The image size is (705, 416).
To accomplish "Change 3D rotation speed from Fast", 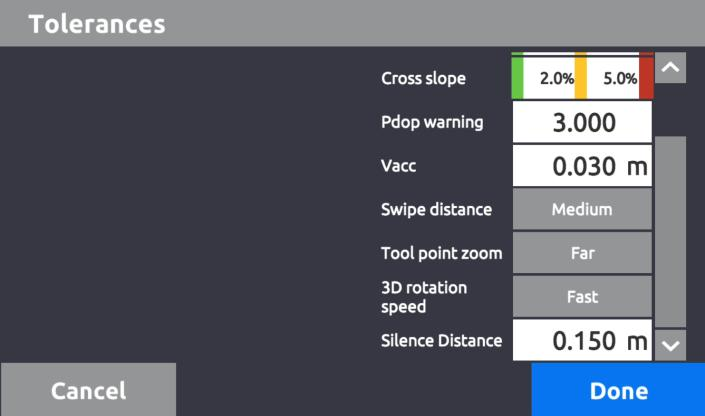I will (582, 297).
